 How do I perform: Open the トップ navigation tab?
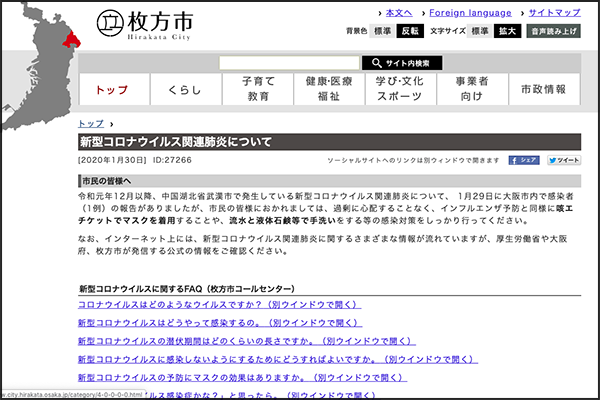pyautogui.click(x=112, y=90)
